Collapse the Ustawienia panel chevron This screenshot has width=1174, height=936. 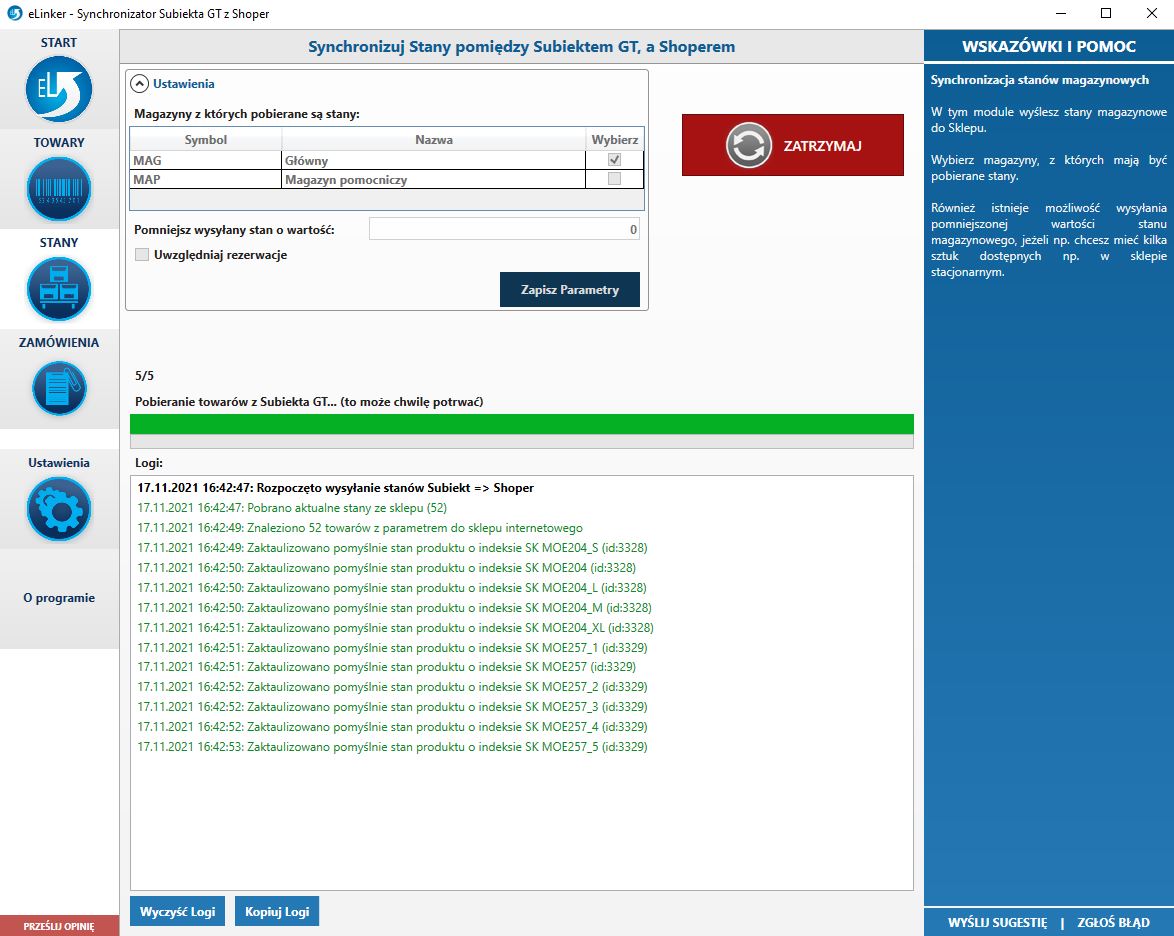click(x=141, y=84)
